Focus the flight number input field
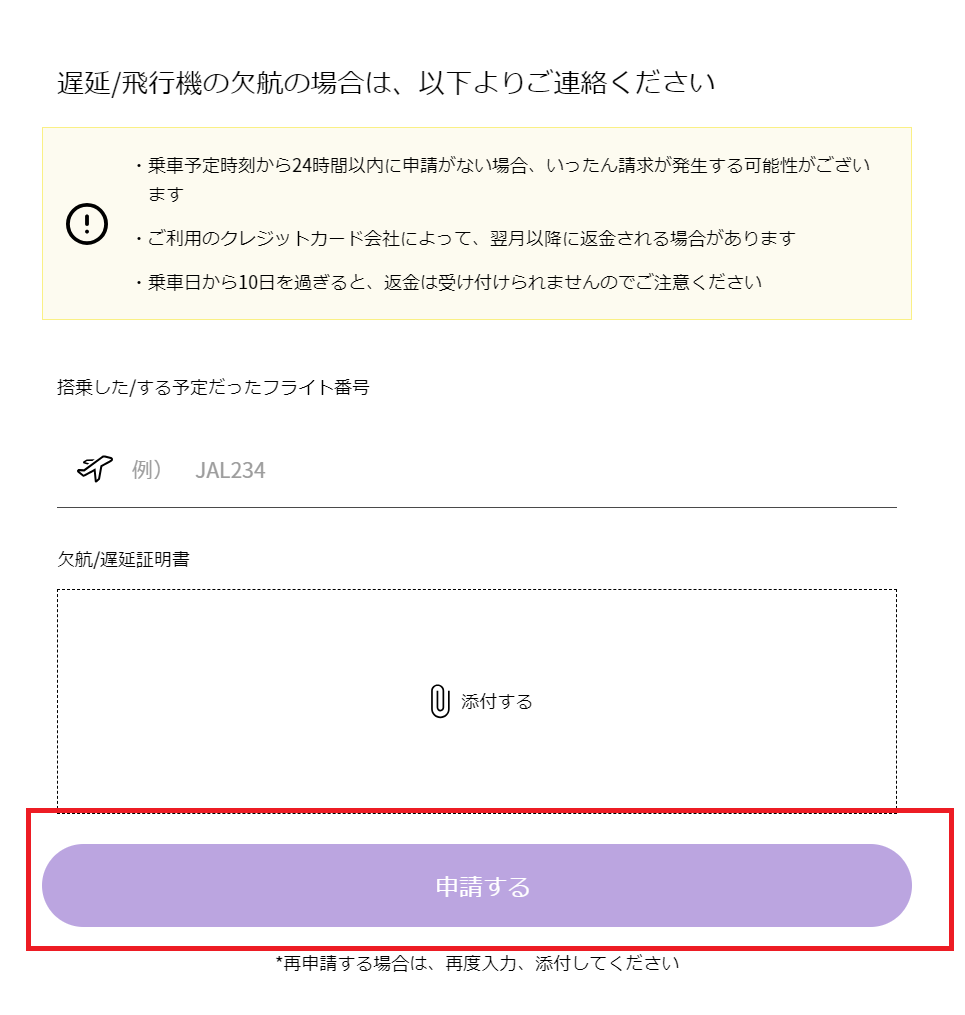This screenshot has width=965, height=1015. point(477,470)
